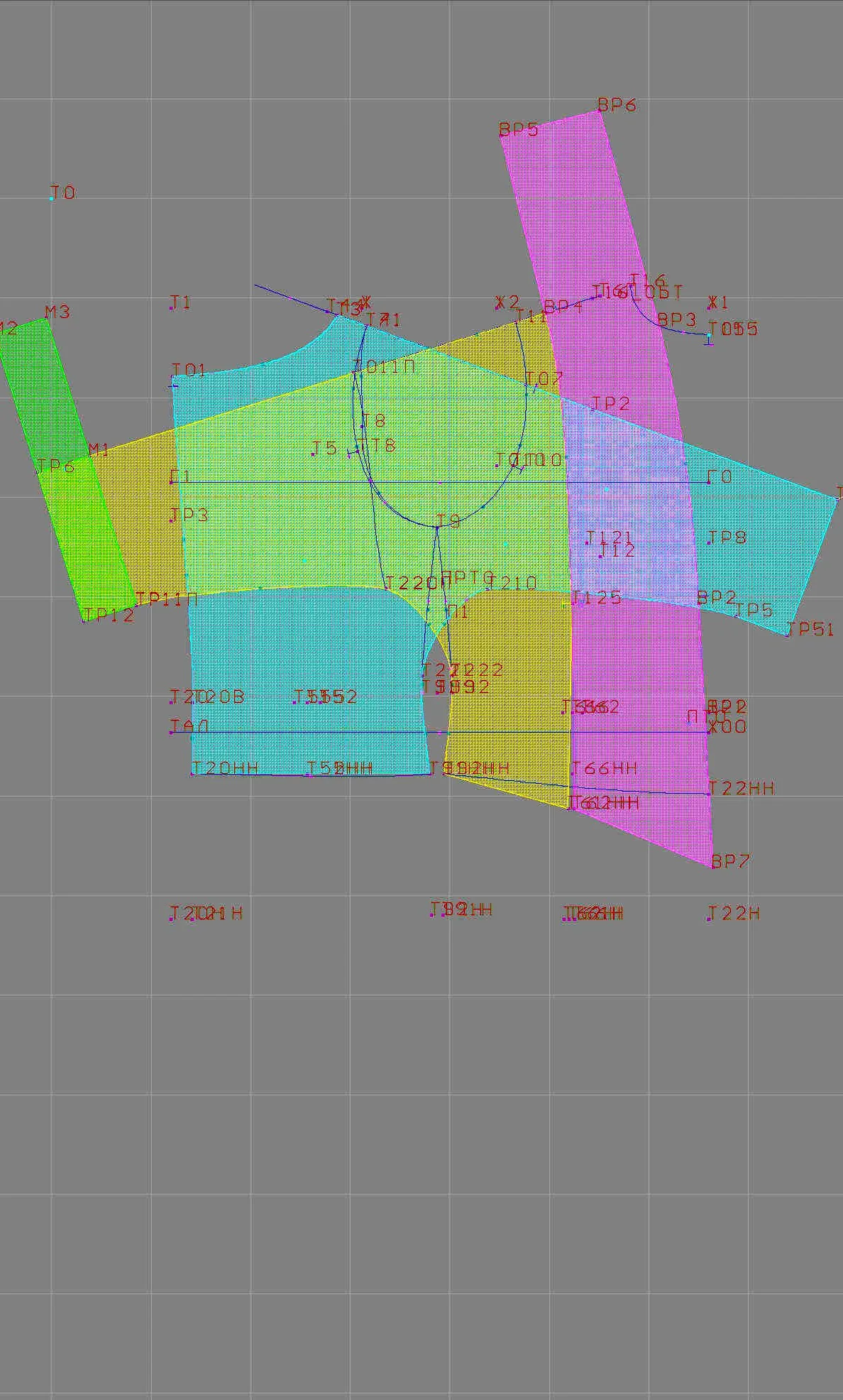Click the Г0 point label
The image size is (843, 1400).
click(720, 477)
